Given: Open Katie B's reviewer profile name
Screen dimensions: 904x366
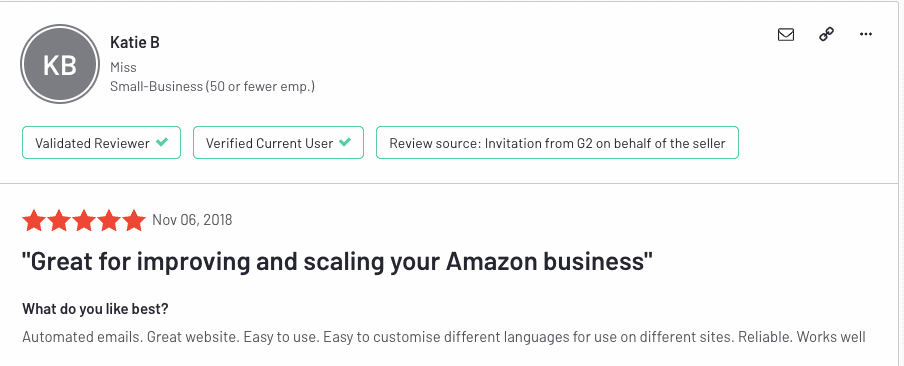Looking at the screenshot, I should point(135,42).
